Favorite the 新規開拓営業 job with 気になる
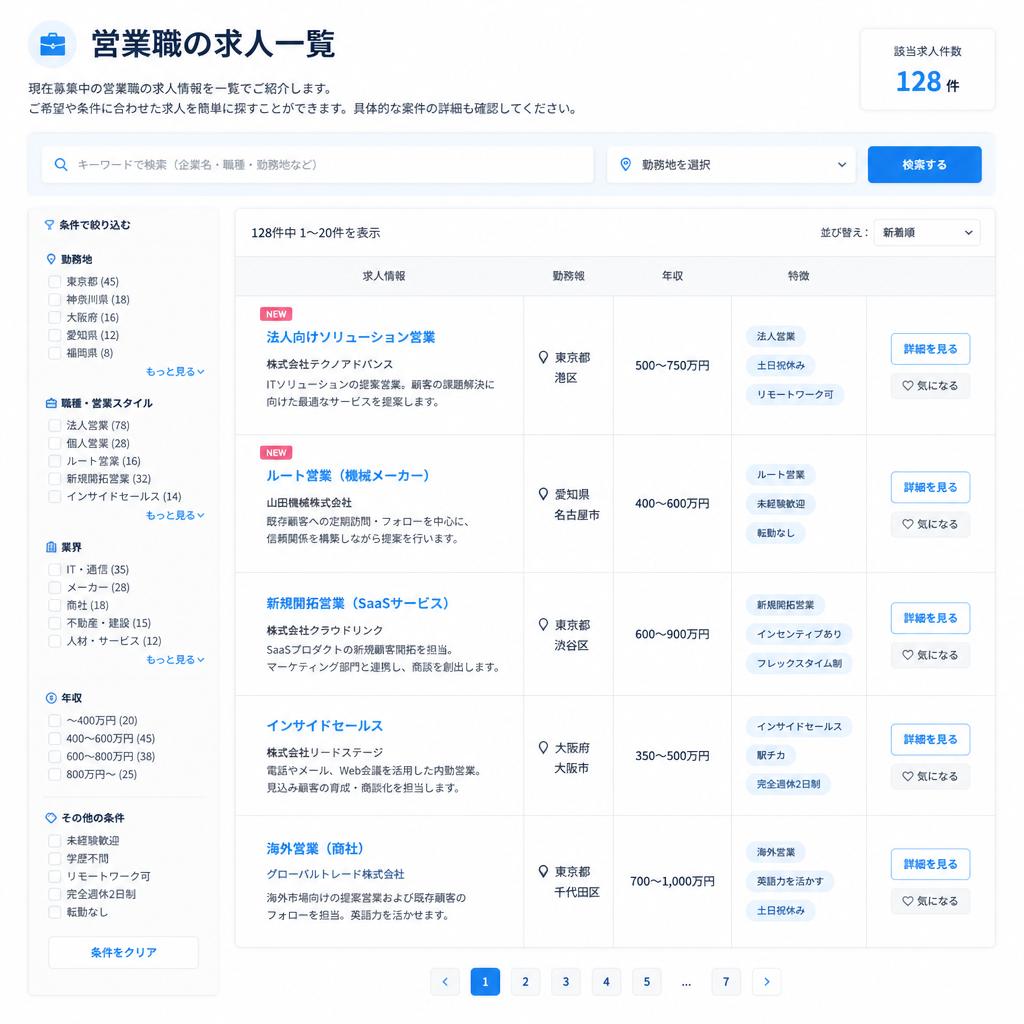This screenshot has height=1024, width=1024. tap(930, 655)
